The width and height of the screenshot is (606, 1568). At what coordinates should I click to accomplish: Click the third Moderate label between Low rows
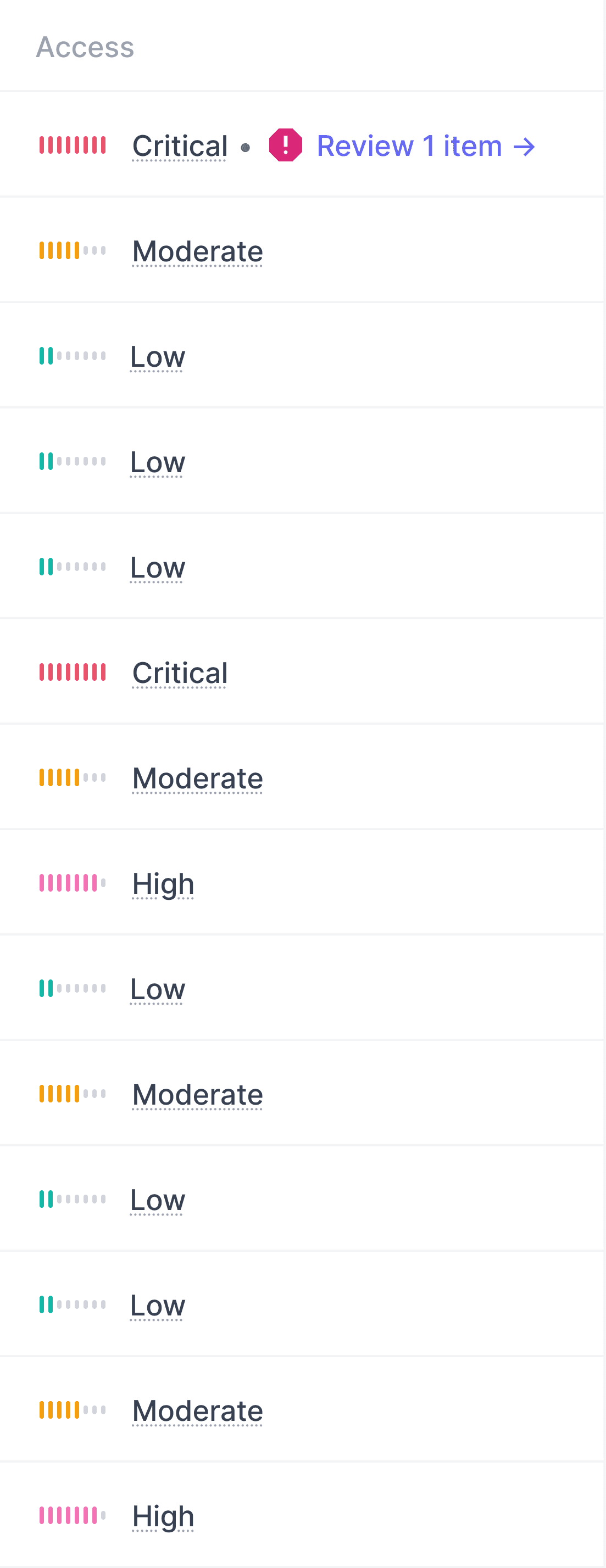coord(197,1095)
